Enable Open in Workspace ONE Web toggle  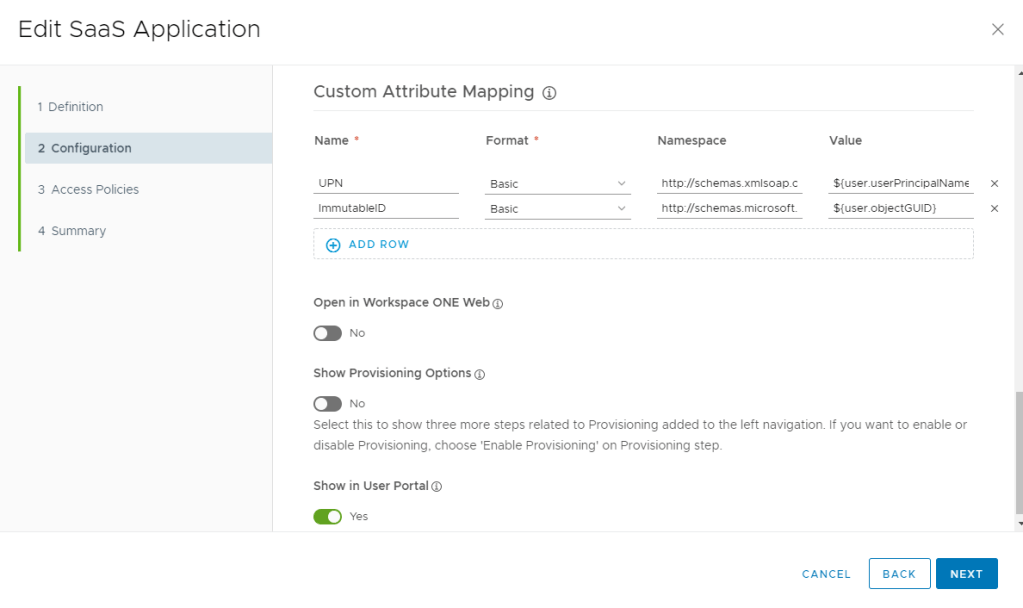pos(327,333)
